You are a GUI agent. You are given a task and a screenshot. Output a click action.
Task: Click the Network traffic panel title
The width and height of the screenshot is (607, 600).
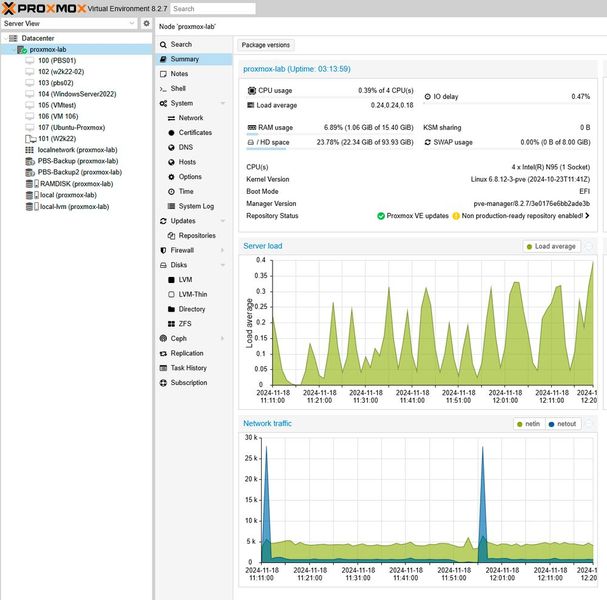click(x=267, y=423)
